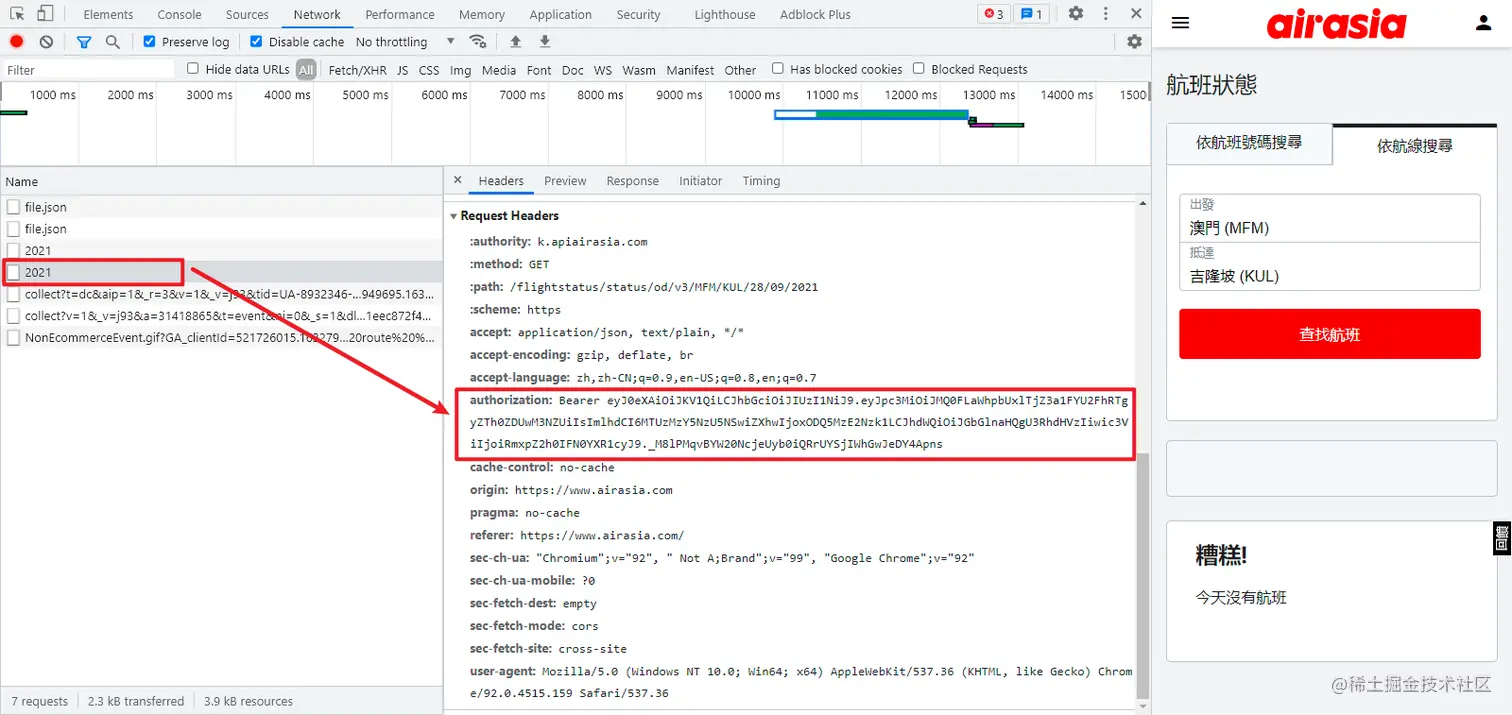The width and height of the screenshot is (1512, 715).
Task: Filter by Doc requests
Action: [572, 70]
